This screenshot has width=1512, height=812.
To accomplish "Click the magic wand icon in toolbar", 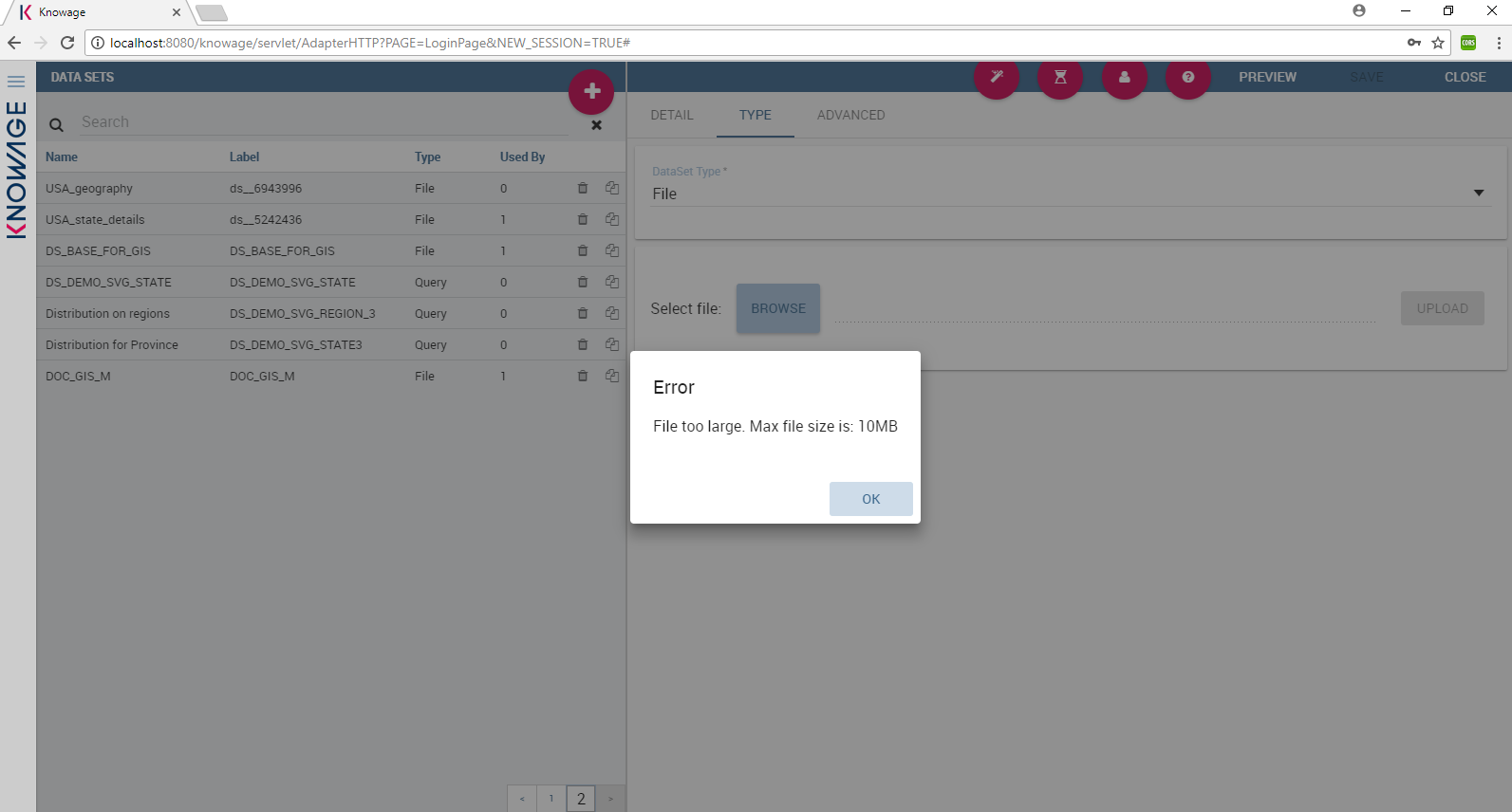I will (x=997, y=77).
